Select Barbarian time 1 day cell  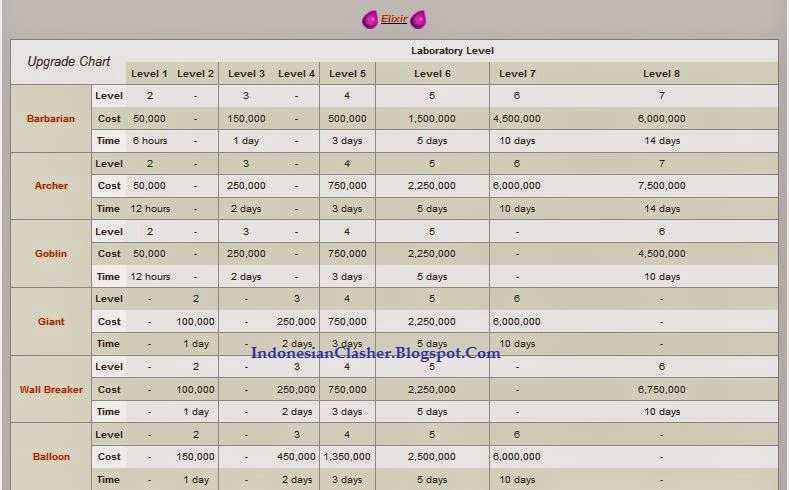[x=246, y=141]
